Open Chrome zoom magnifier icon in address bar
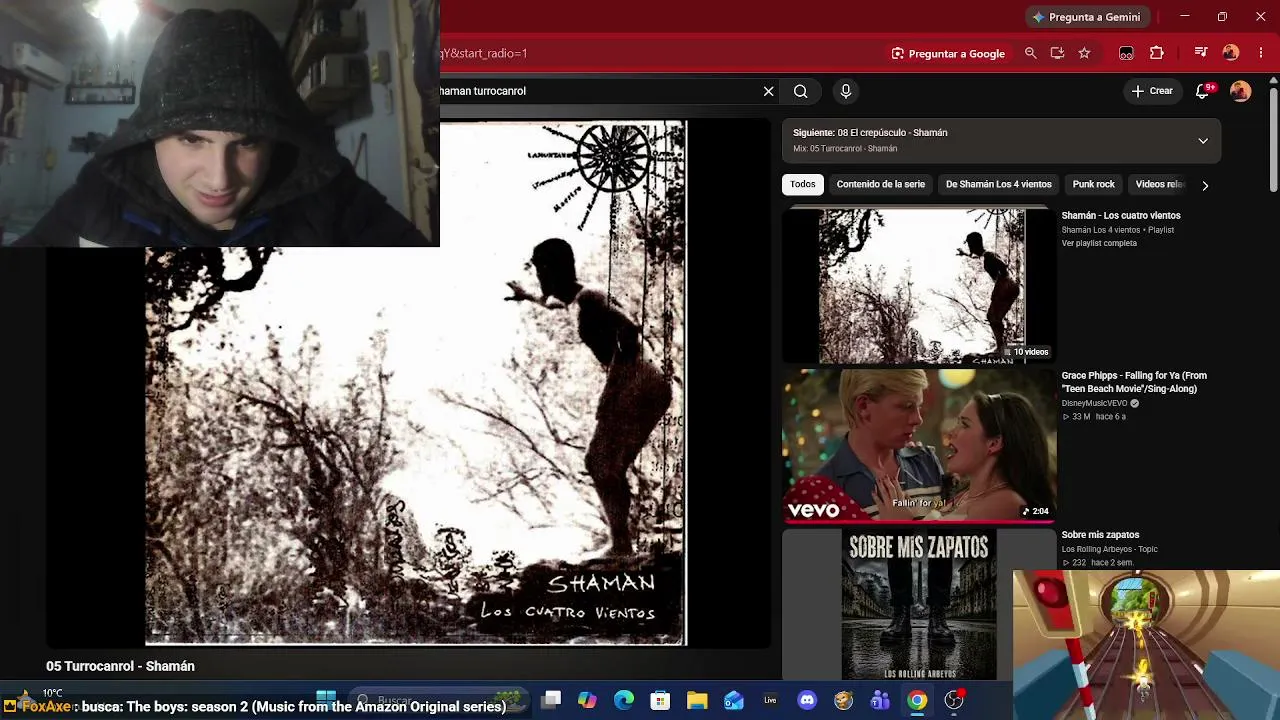Image resolution: width=1280 pixels, height=720 pixels. coord(1031,53)
